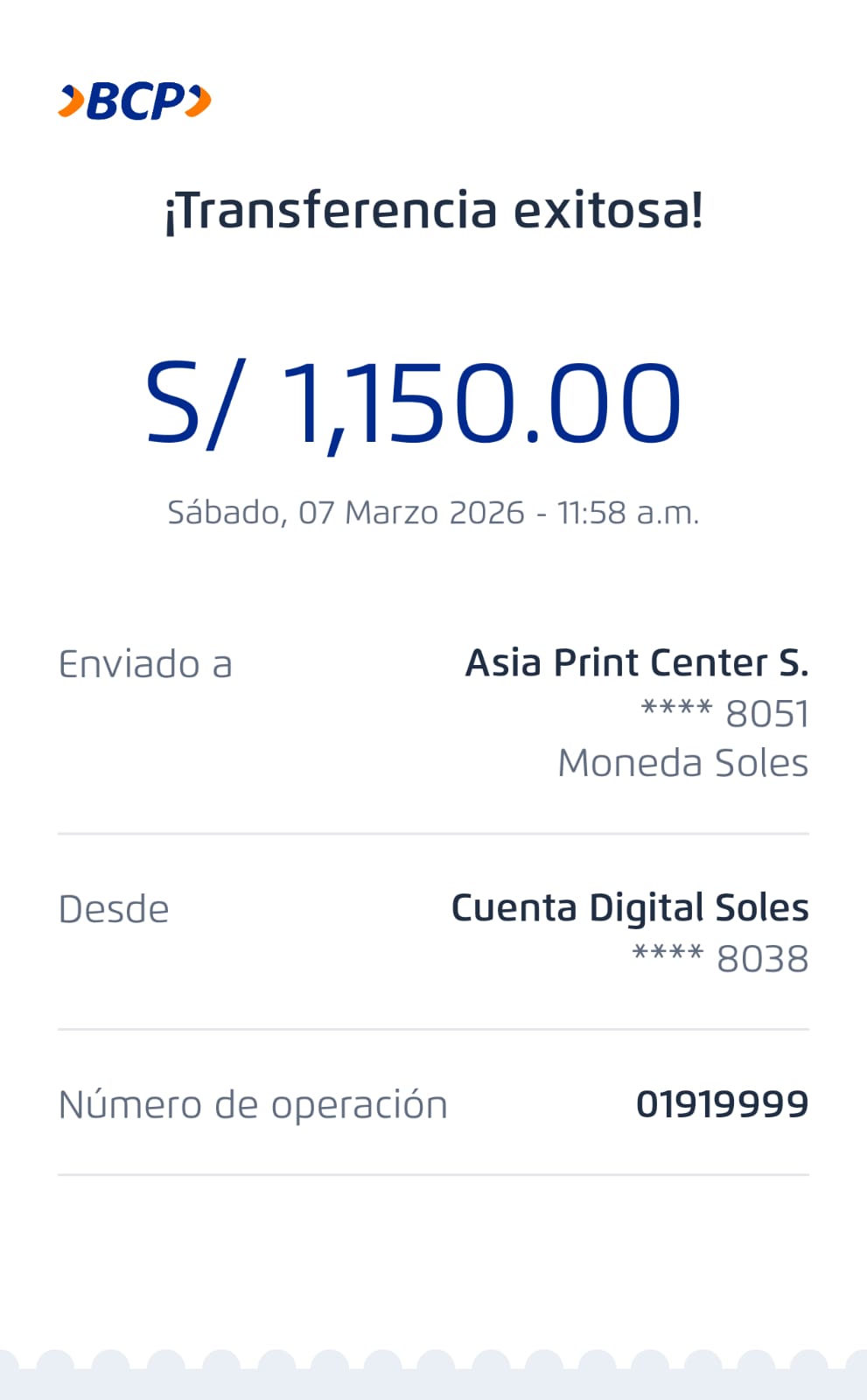Click recipient account ending in 8051
Screen dimensions: 867x1400
[724, 714]
